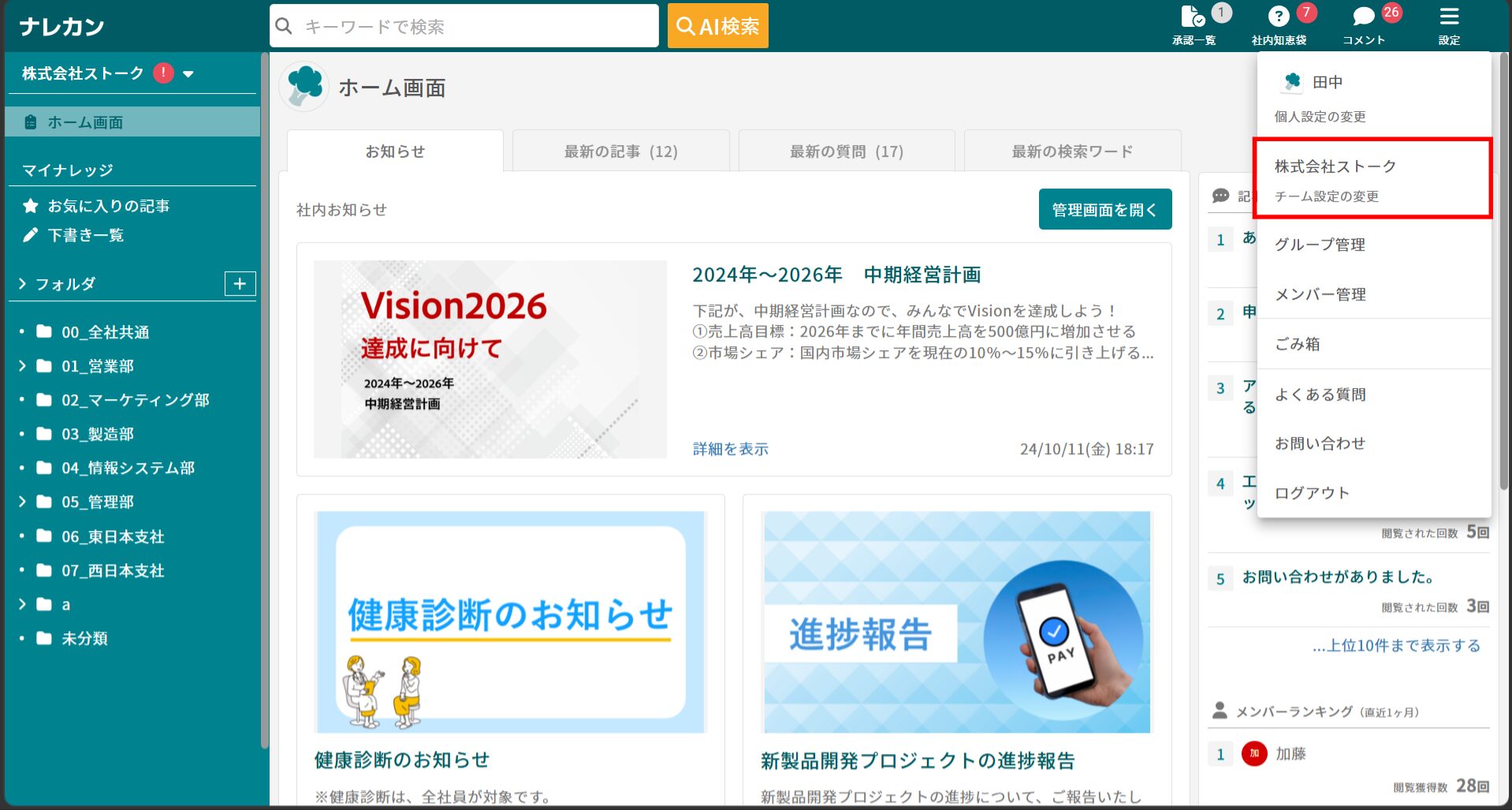The image size is (1512, 810).
Task: Click …上位10件まで表示する link
Action: click(x=1396, y=645)
